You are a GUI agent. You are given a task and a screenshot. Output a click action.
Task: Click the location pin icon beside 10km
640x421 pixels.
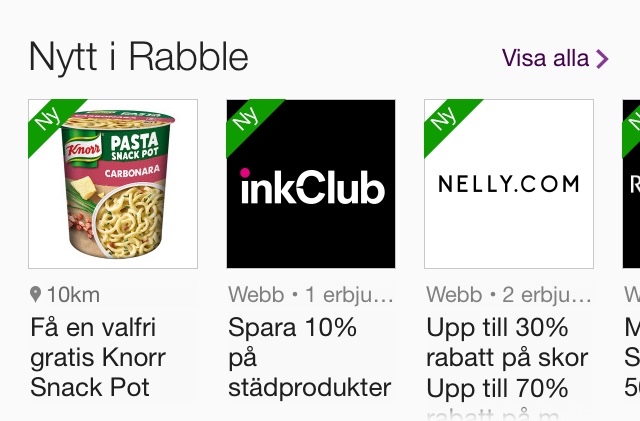pyautogui.click(x=36, y=294)
